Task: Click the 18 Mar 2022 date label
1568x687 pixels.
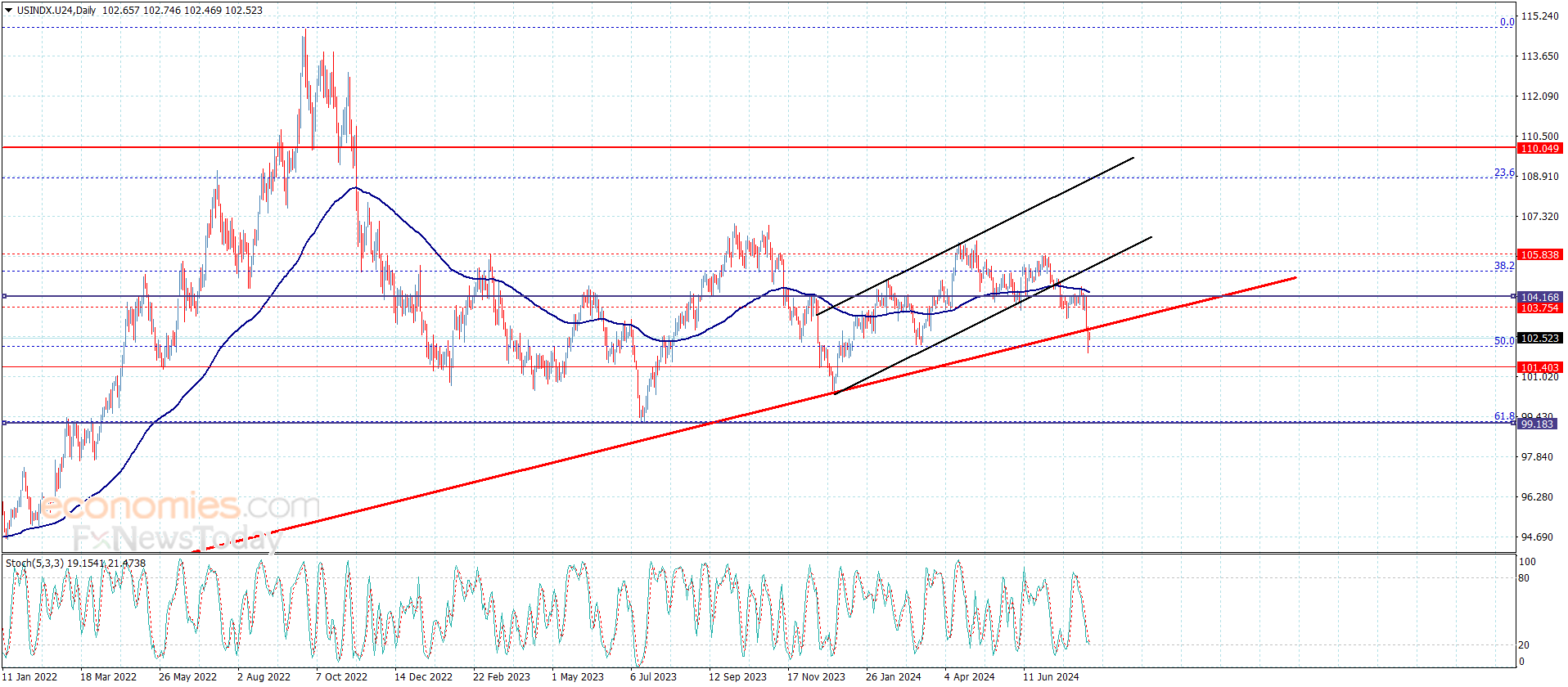Action: tap(108, 676)
